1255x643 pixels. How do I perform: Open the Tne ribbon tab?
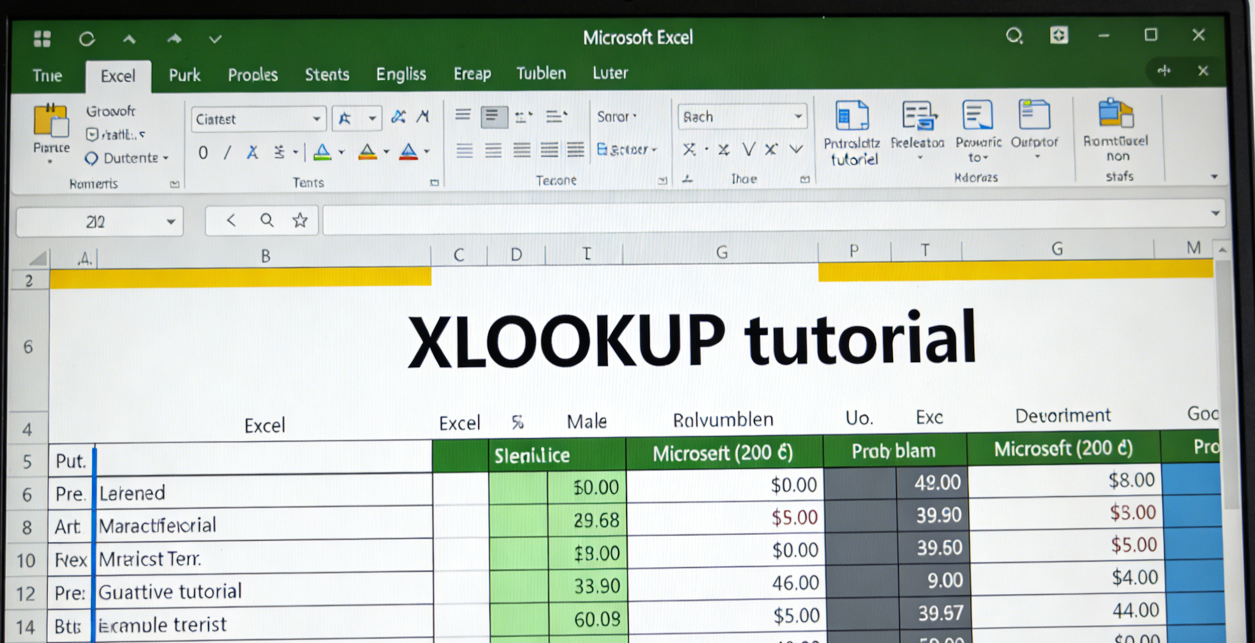coord(47,75)
